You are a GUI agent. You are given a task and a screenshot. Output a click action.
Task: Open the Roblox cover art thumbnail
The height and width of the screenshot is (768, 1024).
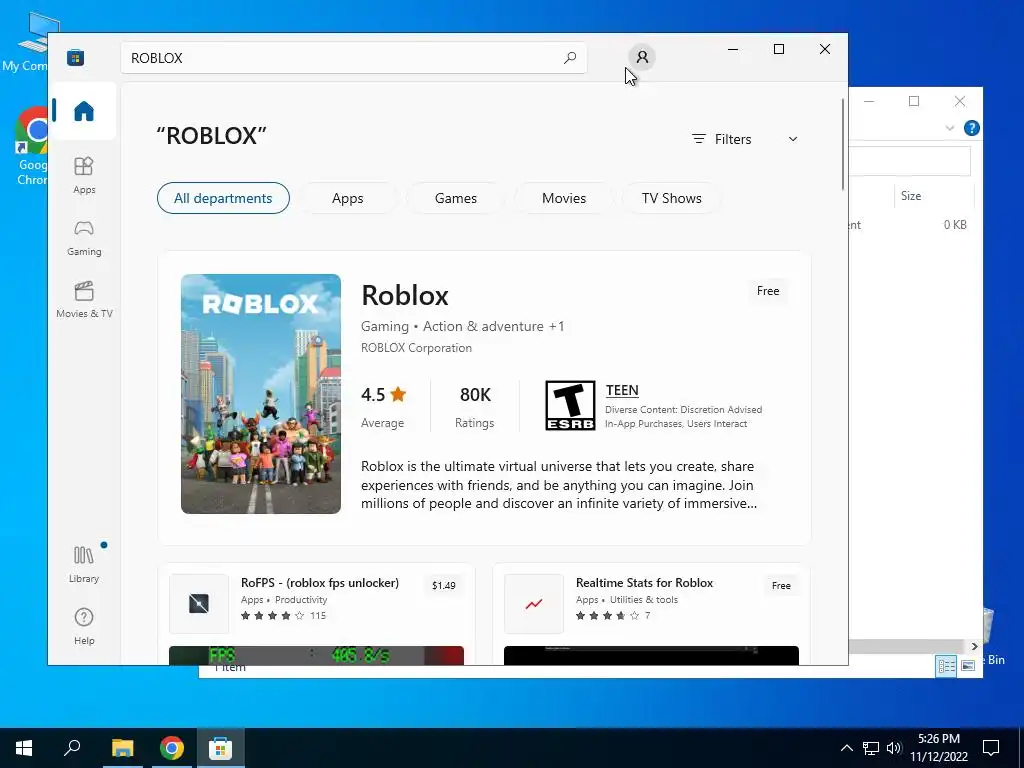pyautogui.click(x=261, y=394)
